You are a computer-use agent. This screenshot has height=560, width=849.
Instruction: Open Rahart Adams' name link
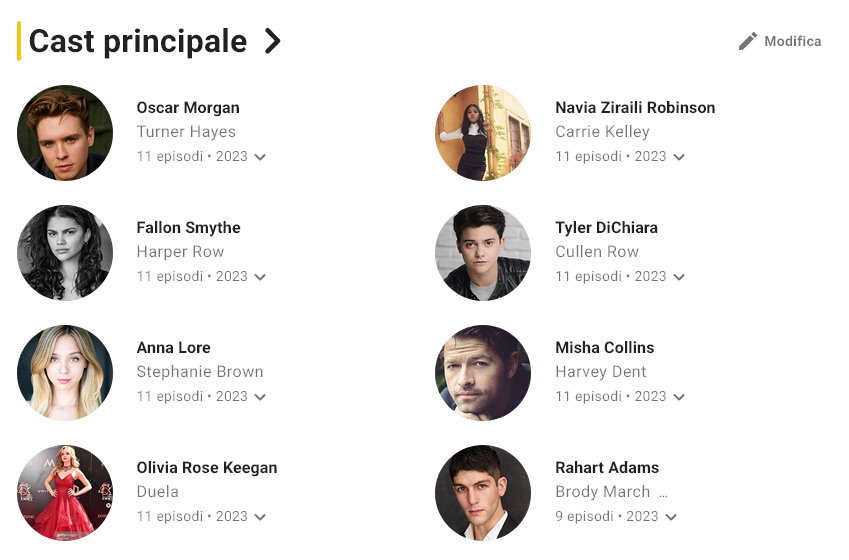click(x=607, y=467)
